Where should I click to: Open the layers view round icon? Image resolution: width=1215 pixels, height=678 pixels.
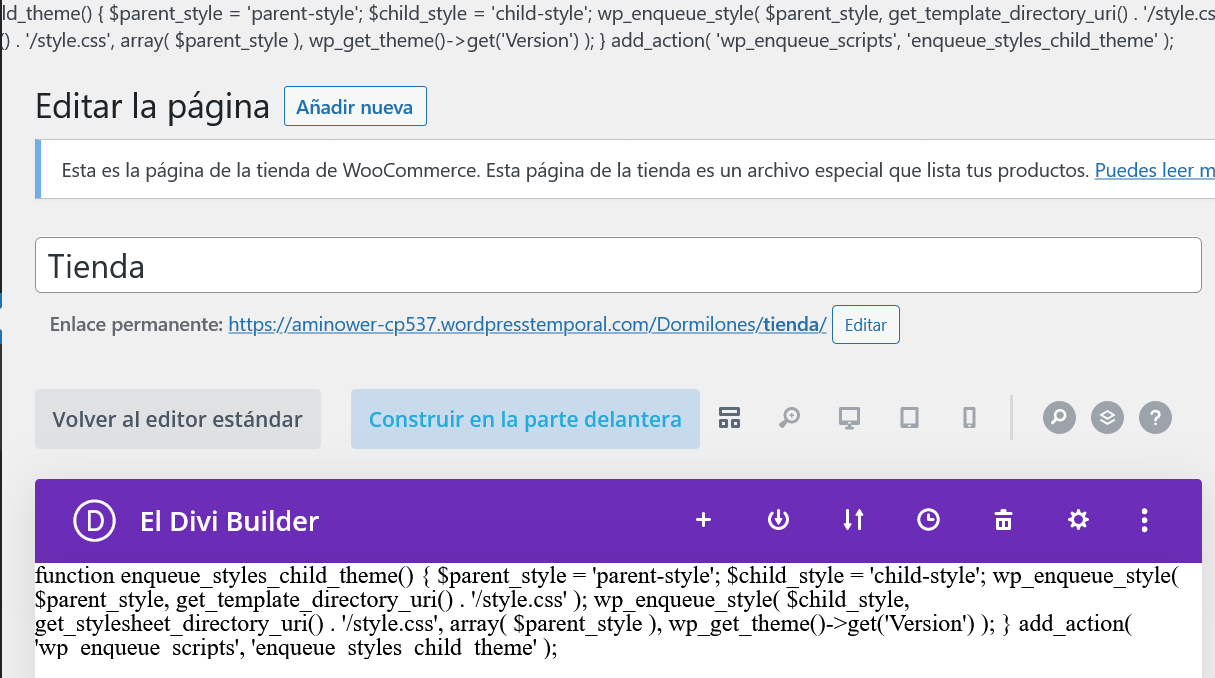1107,417
